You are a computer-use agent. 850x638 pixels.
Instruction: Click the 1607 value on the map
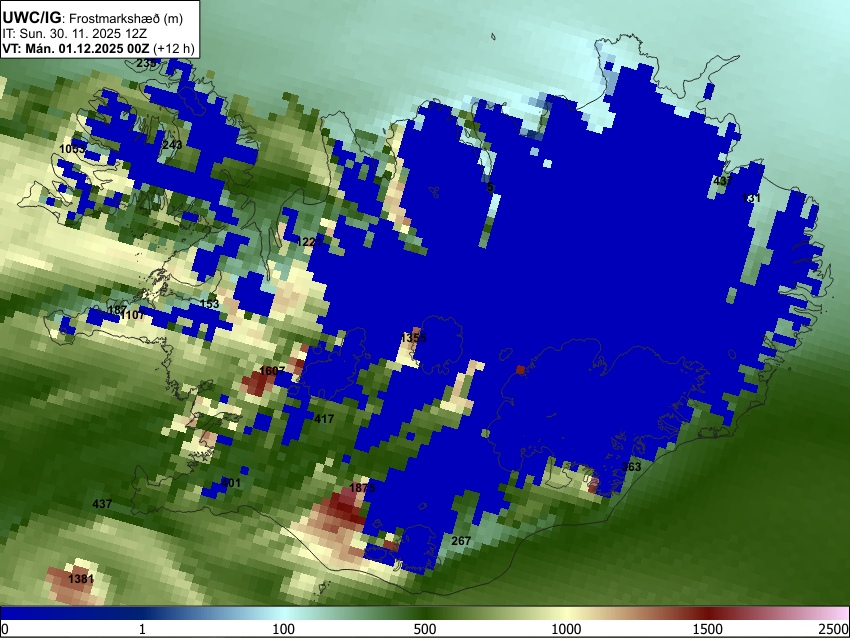click(x=272, y=371)
